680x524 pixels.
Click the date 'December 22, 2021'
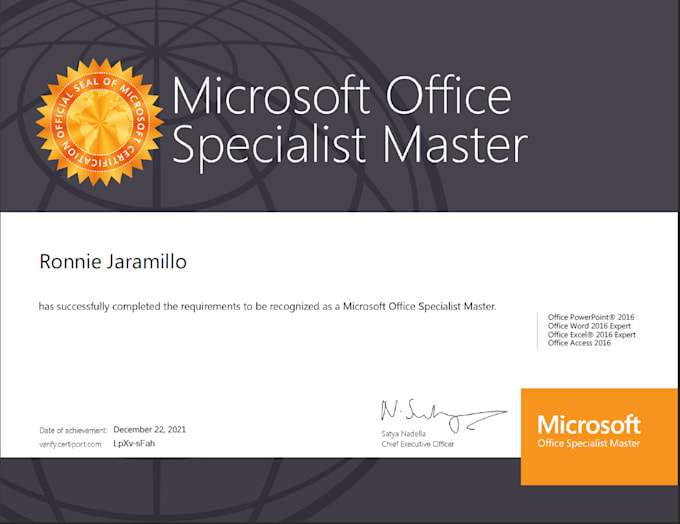[150, 429]
